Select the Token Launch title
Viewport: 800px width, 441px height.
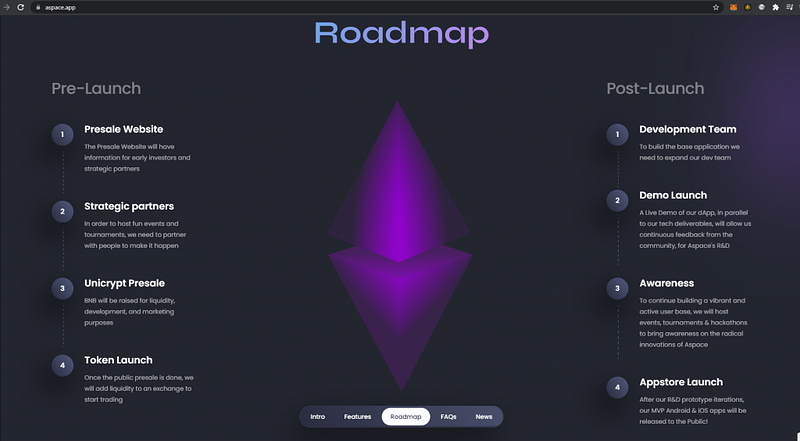tap(118, 360)
